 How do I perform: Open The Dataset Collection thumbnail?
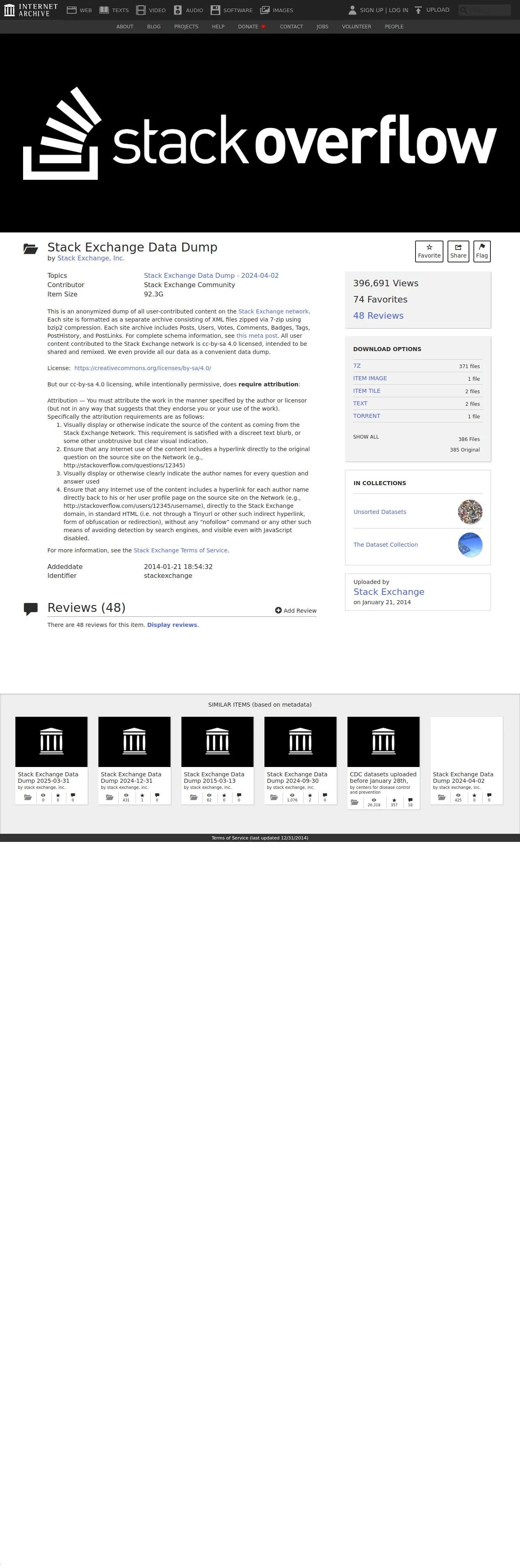470,545
